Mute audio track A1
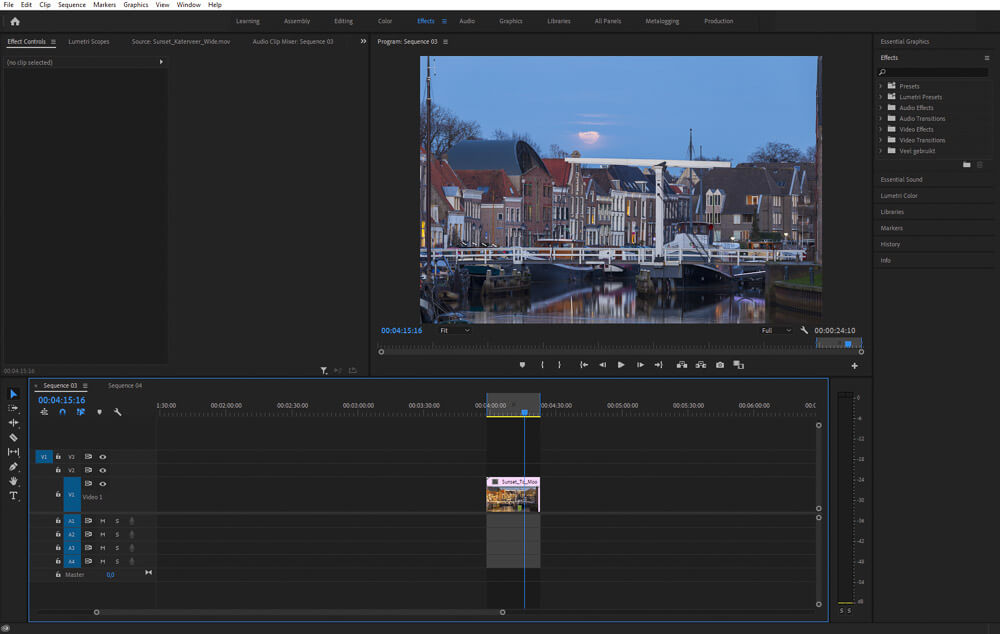The height and width of the screenshot is (634, 1000). (x=102, y=521)
